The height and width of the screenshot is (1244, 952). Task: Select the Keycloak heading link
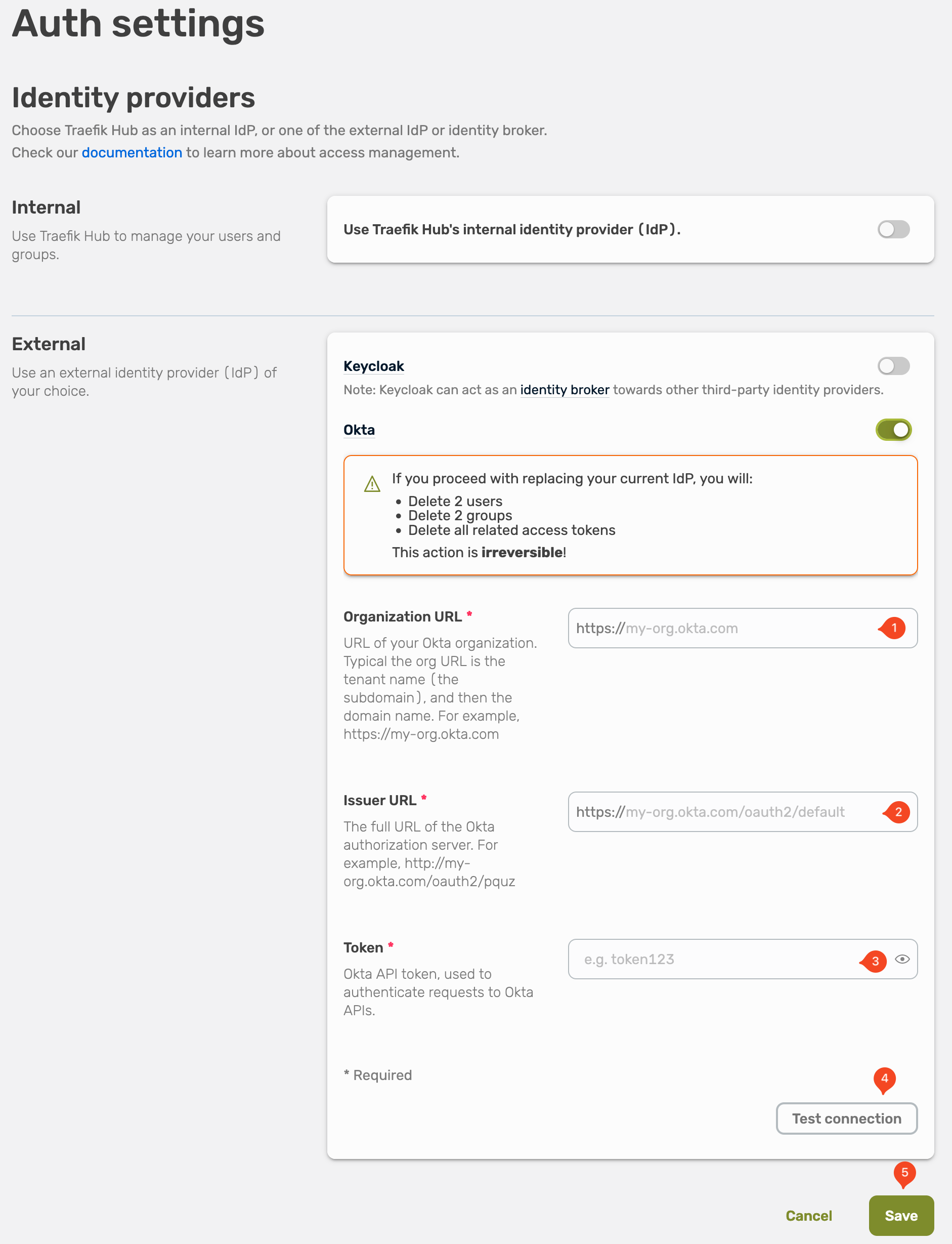coord(373,366)
